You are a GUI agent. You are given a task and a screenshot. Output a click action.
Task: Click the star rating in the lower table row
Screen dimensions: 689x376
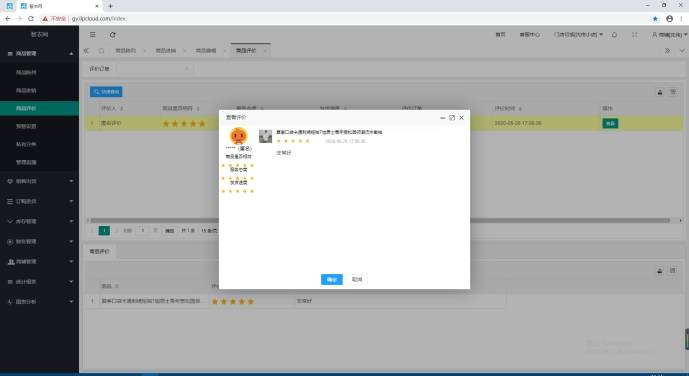[233, 301]
